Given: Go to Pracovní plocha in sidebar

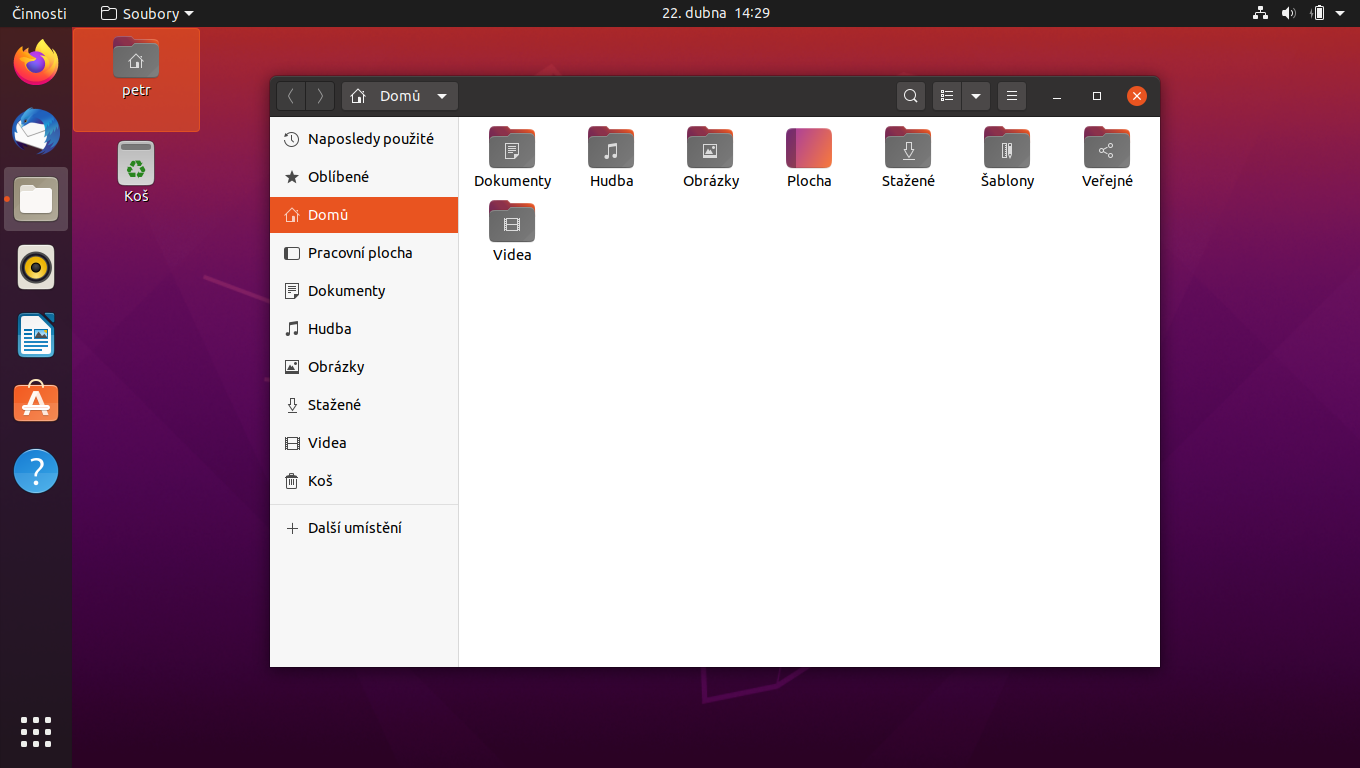Looking at the screenshot, I should click(364, 253).
